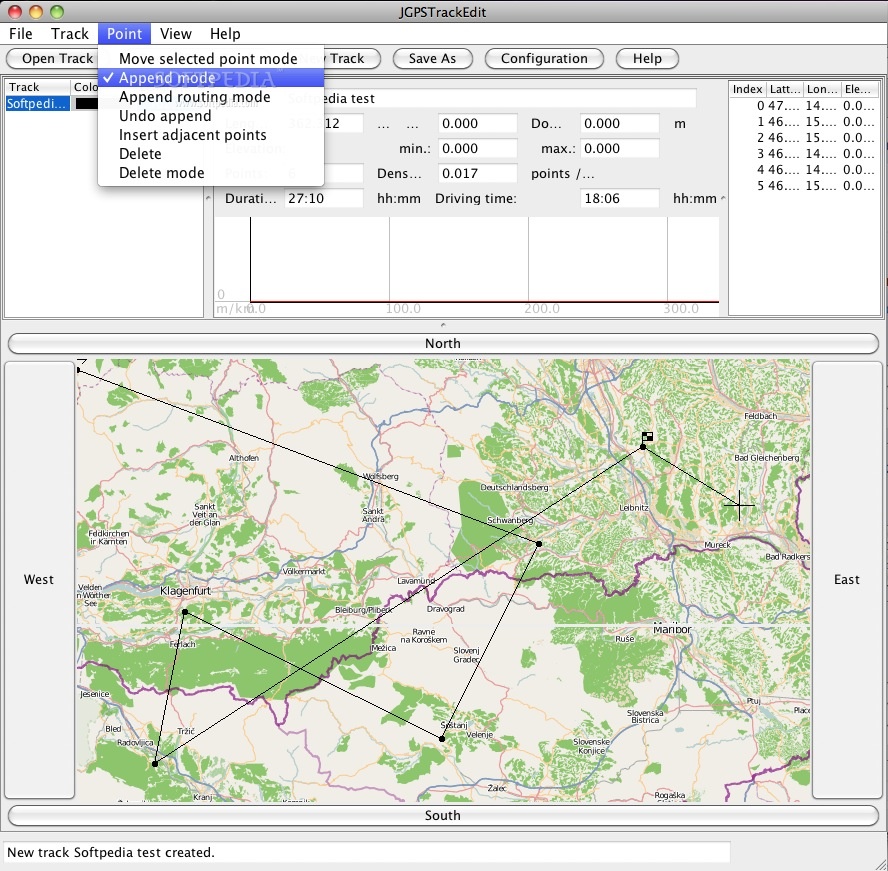
Task: Open the Help menu
Action: click(225, 34)
